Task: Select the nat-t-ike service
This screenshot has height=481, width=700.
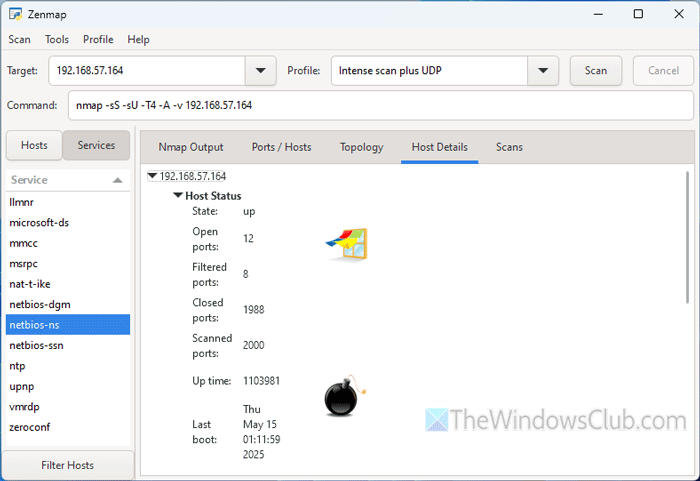Action: coord(68,284)
